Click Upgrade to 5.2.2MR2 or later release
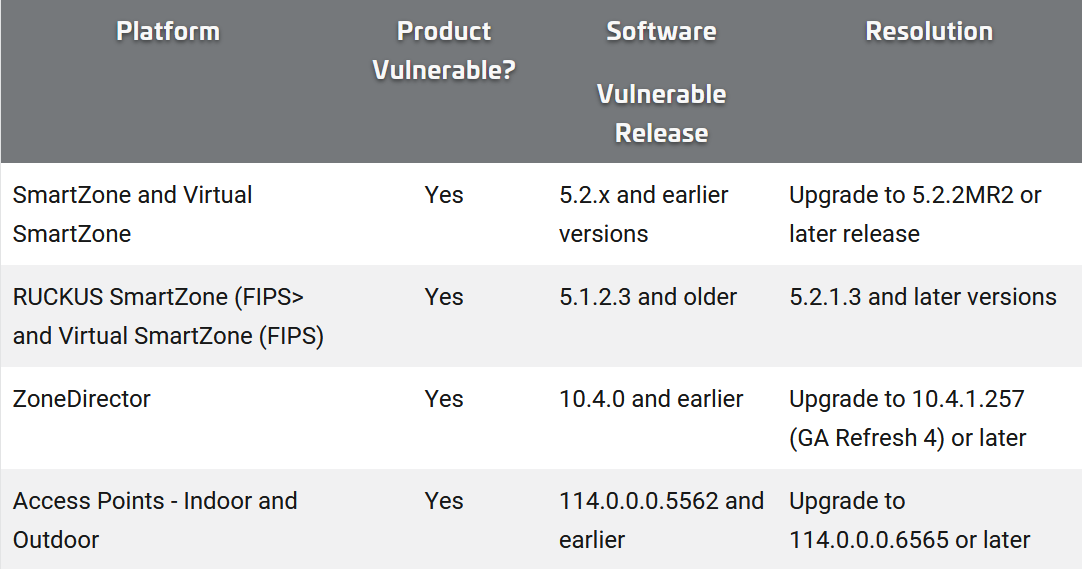1082x569 pixels. pos(915,214)
